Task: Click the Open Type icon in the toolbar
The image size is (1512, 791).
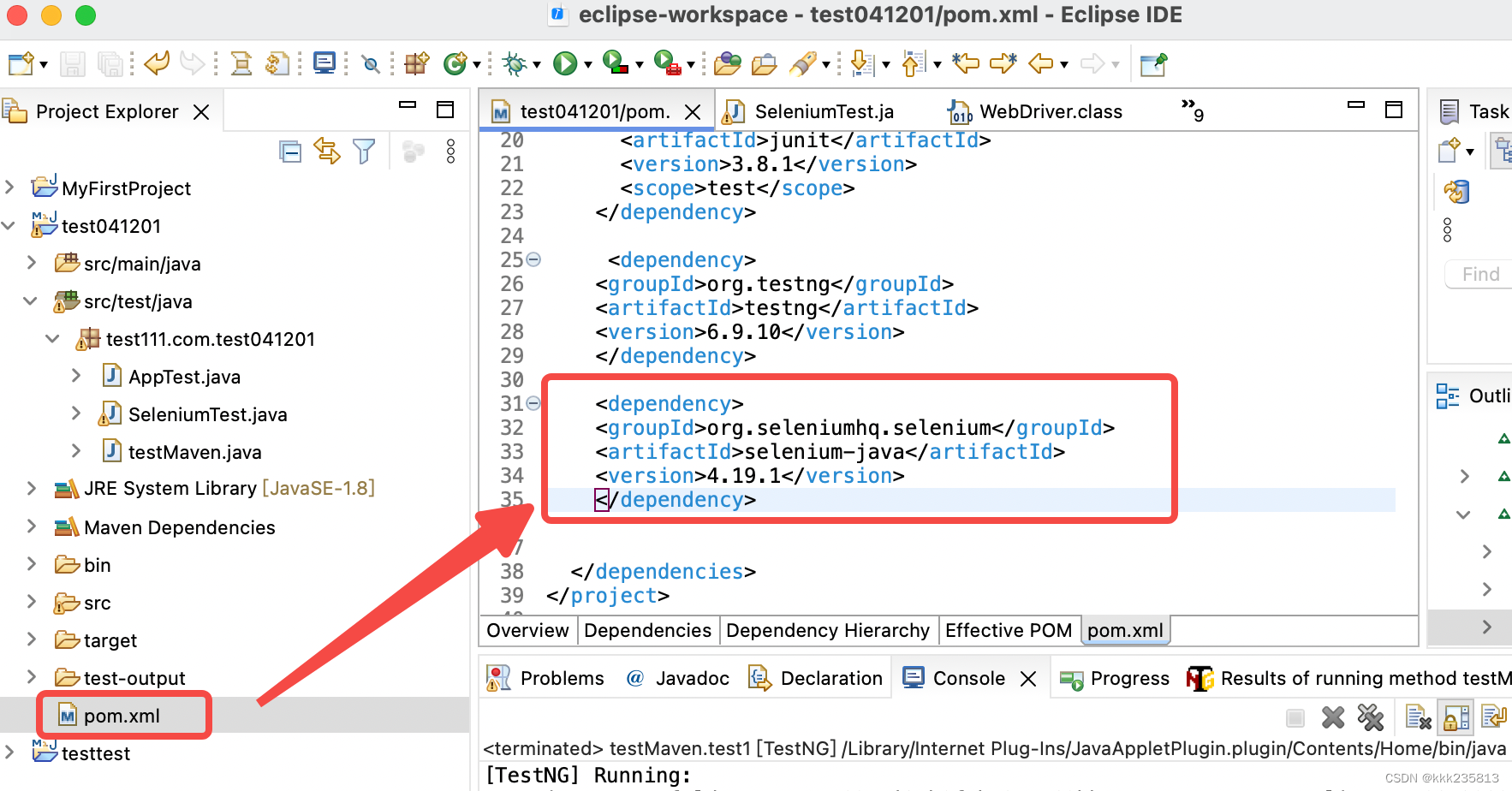Action: click(727, 63)
